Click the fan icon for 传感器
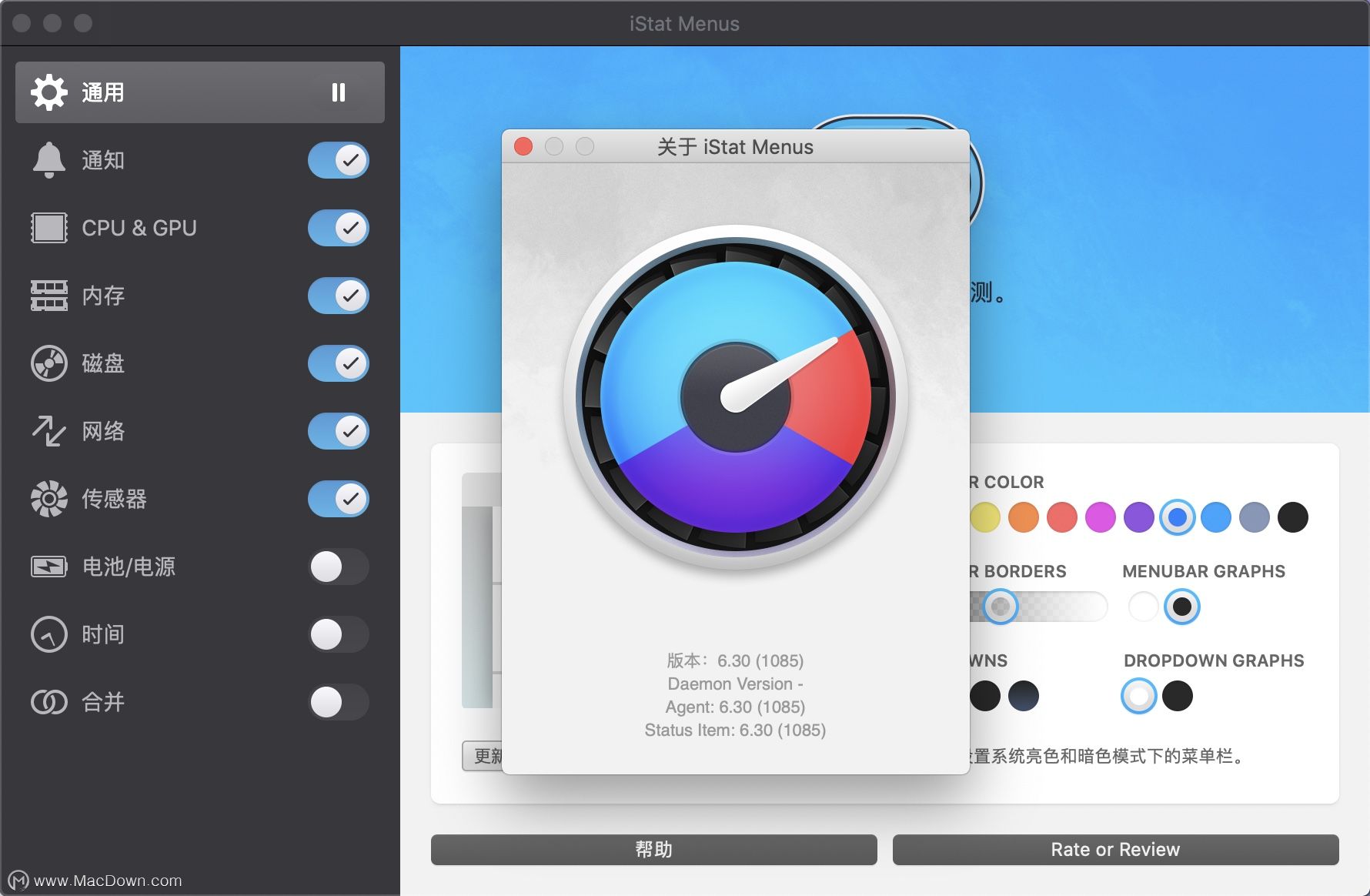 [x=48, y=499]
